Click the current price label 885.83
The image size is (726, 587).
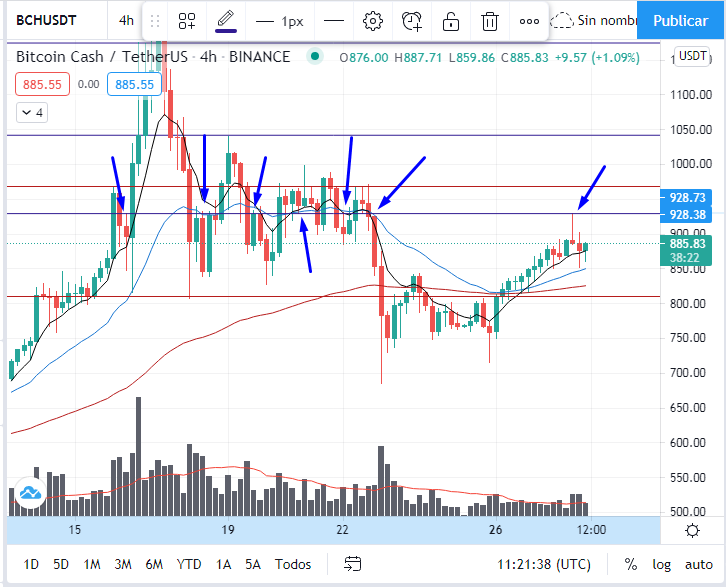686,244
